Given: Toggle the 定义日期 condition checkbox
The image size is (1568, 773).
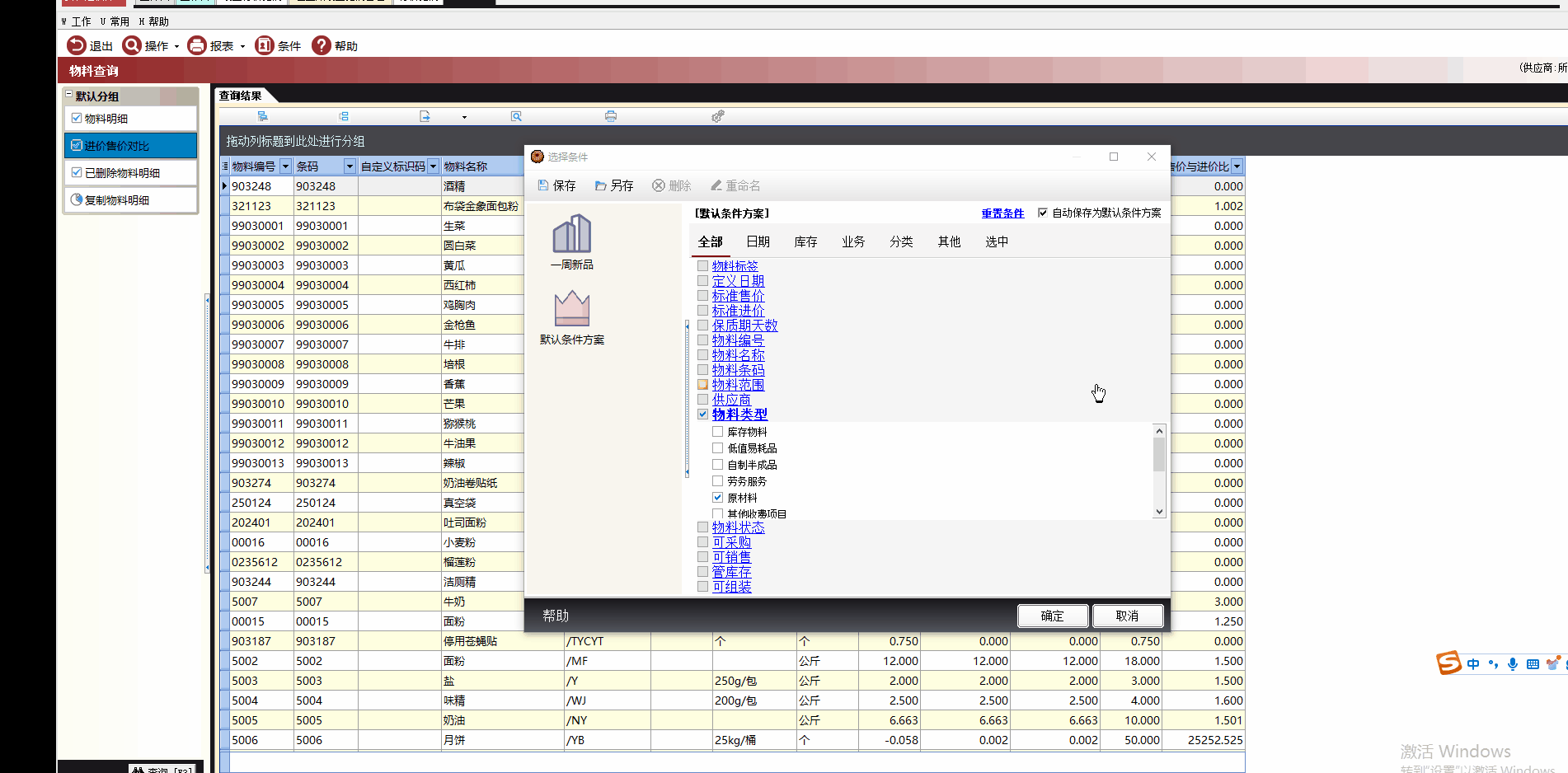Looking at the screenshot, I should [702, 280].
